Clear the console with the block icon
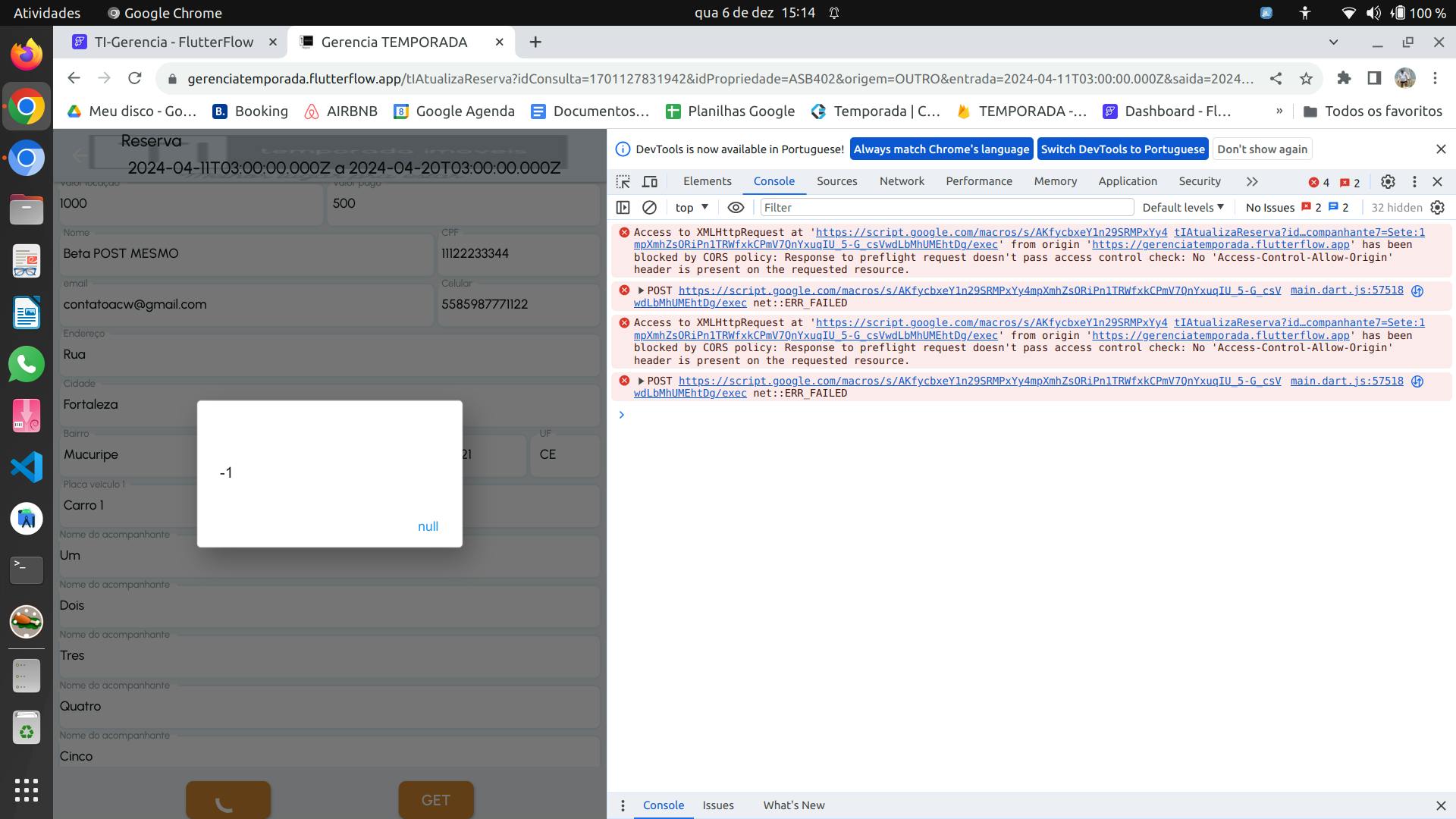The image size is (1456, 819). (649, 208)
